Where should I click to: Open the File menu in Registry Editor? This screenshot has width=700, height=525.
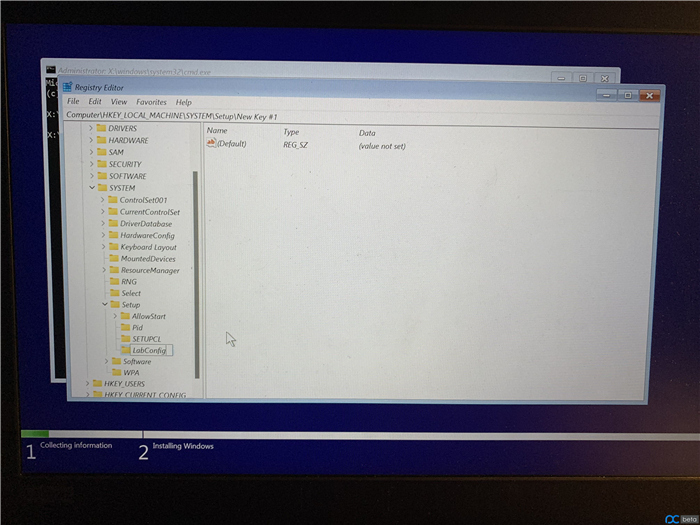point(73,101)
